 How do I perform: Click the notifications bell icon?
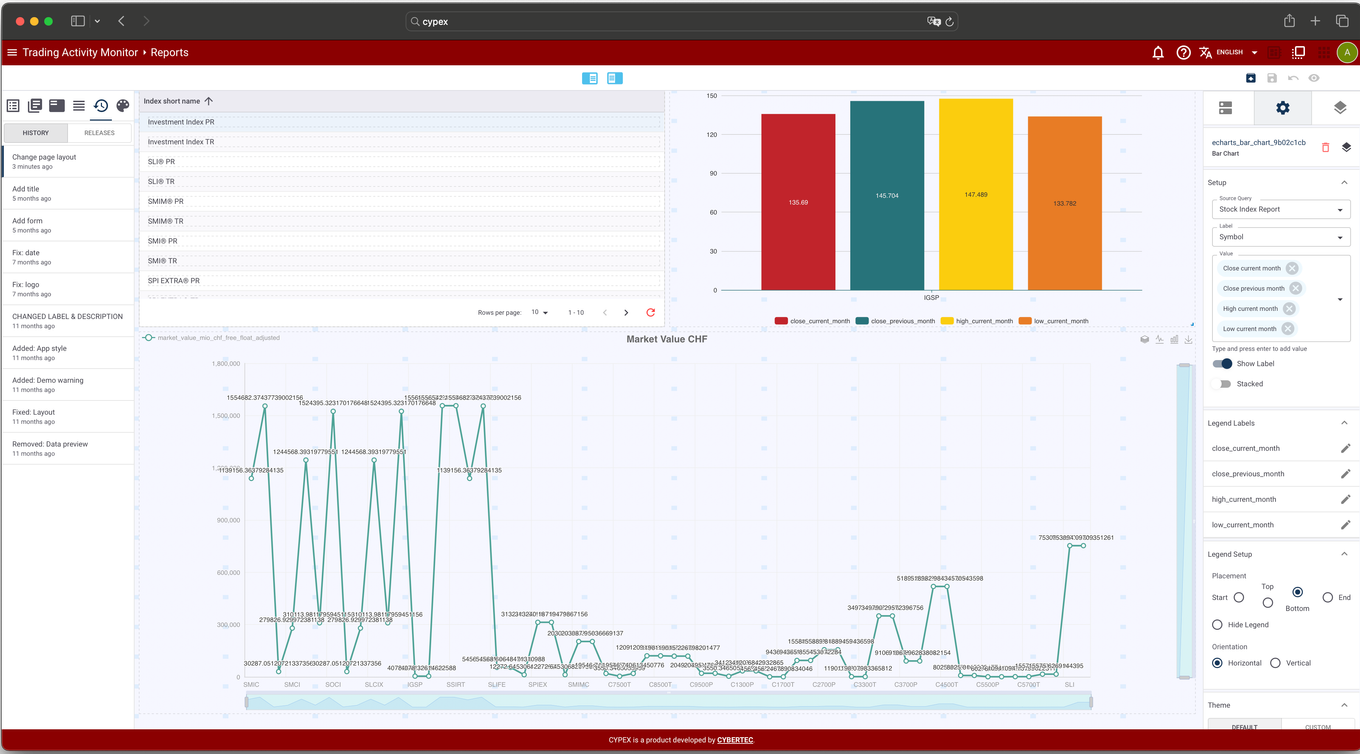pyautogui.click(x=1158, y=53)
